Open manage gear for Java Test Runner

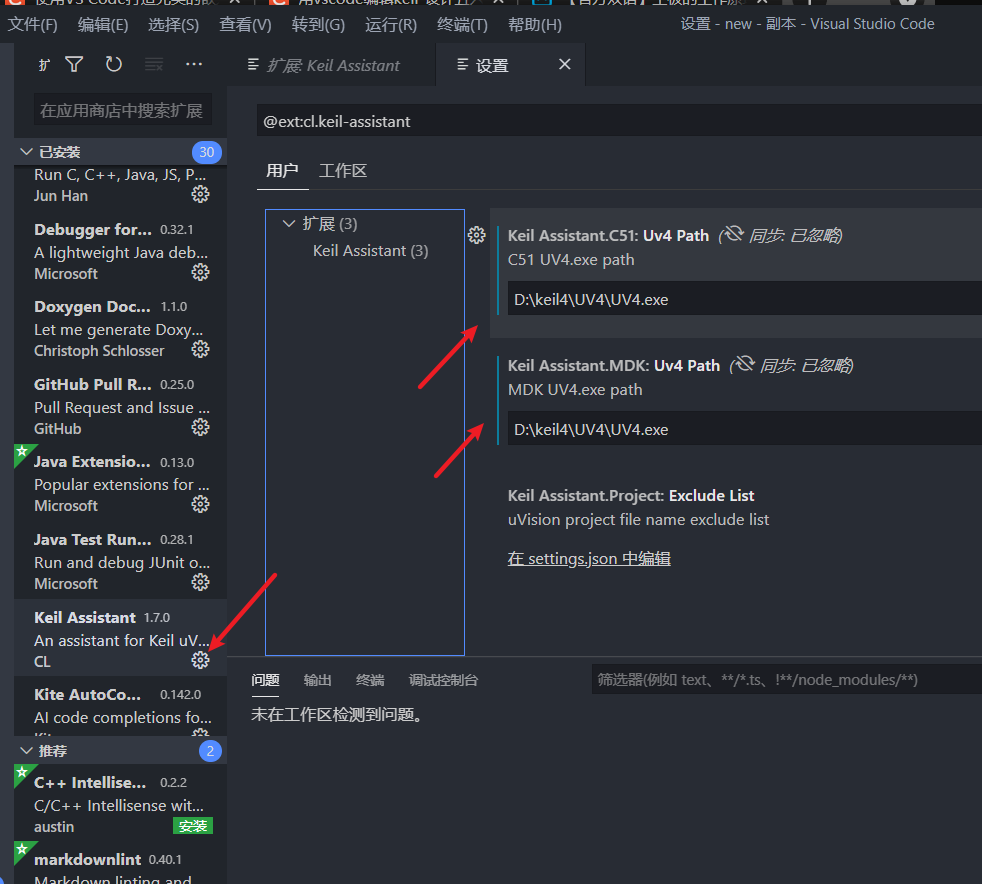(200, 583)
